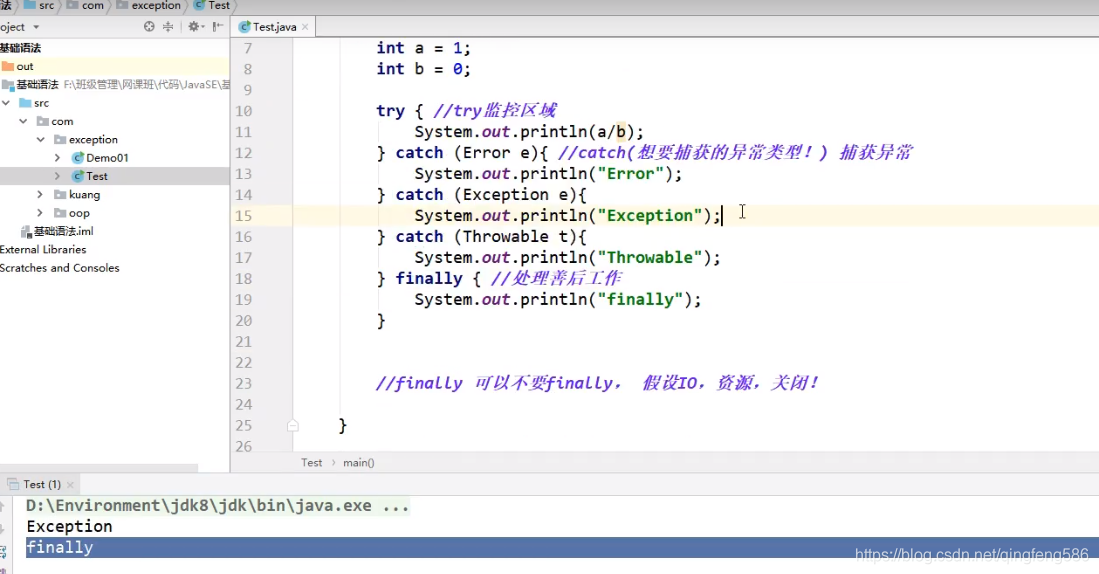
Task: Click the '//try监控区域' comment
Action: tap(494, 111)
